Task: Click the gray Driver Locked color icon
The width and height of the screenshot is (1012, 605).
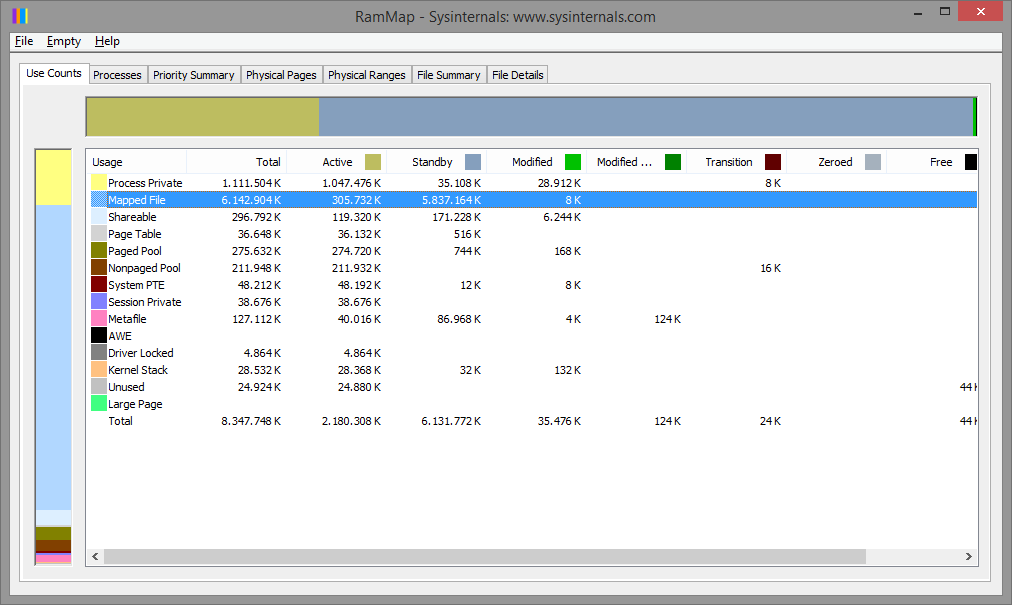Action: click(99, 353)
